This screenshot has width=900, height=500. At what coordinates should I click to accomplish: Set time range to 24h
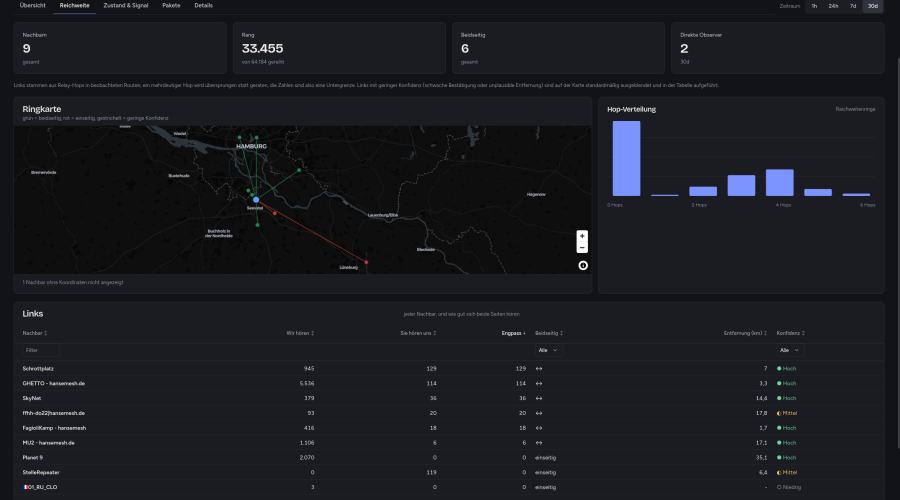pyautogui.click(x=833, y=6)
